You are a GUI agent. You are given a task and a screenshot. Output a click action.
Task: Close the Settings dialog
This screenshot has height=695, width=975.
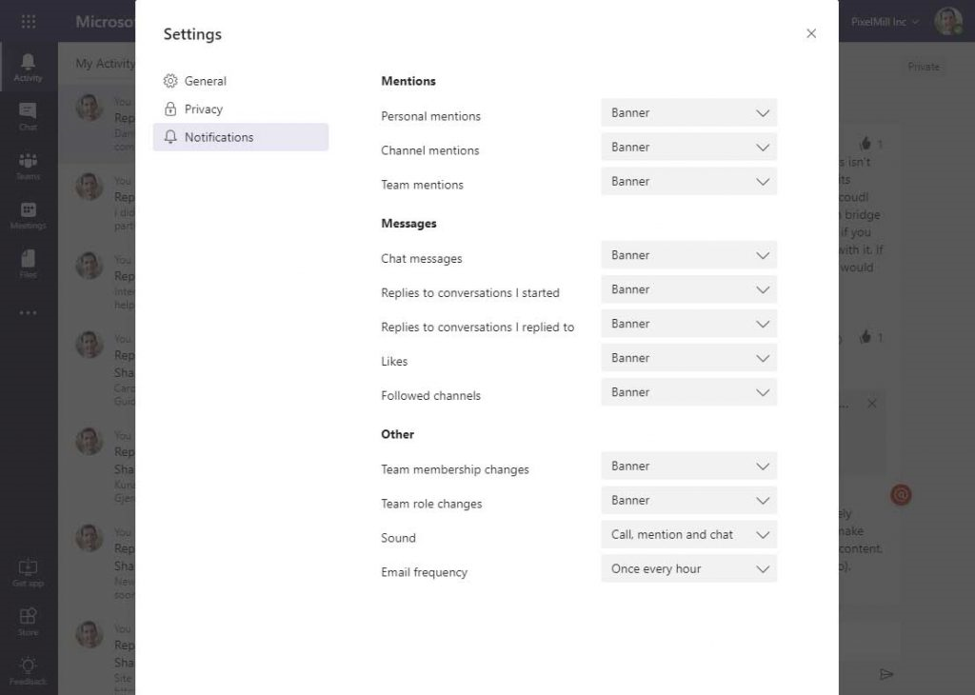pyautogui.click(x=811, y=34)
